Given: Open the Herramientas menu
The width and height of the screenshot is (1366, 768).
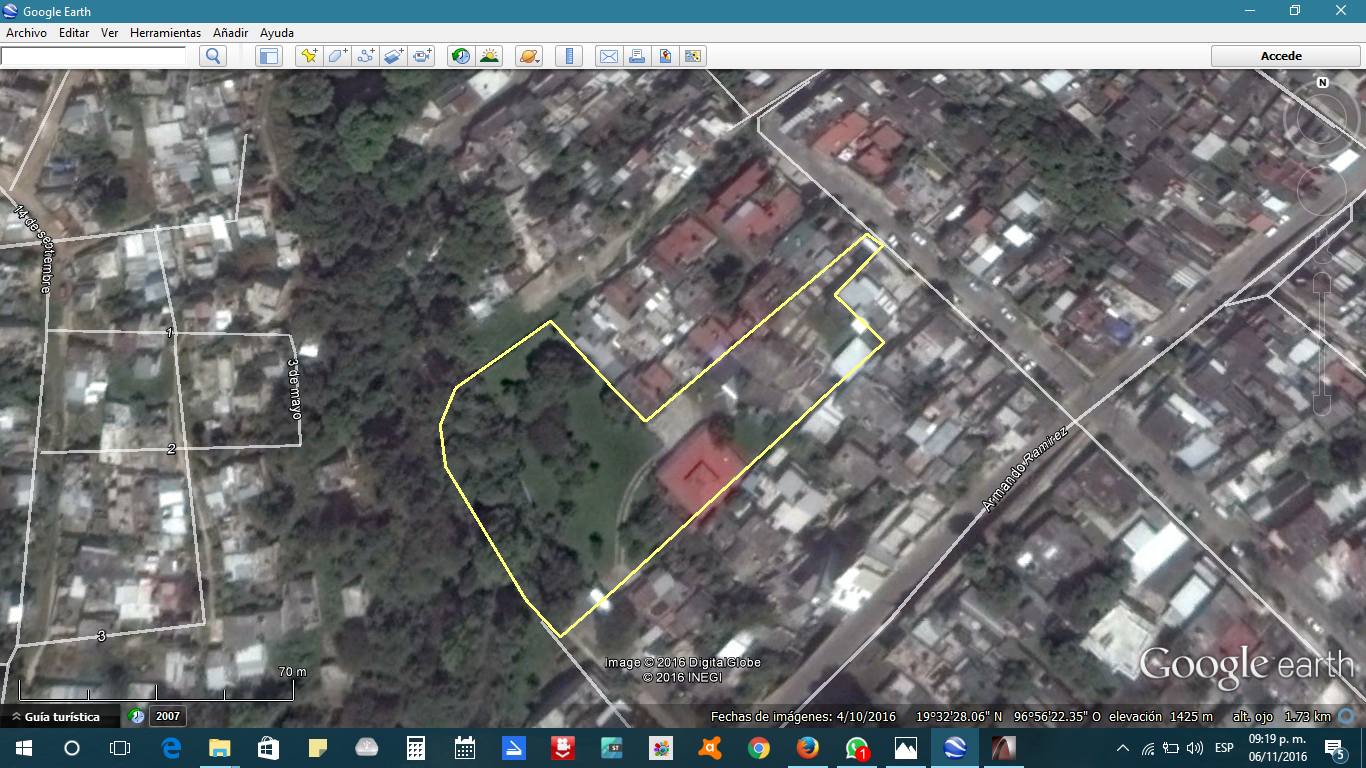Looking at the screenshot, I should 165,32.
